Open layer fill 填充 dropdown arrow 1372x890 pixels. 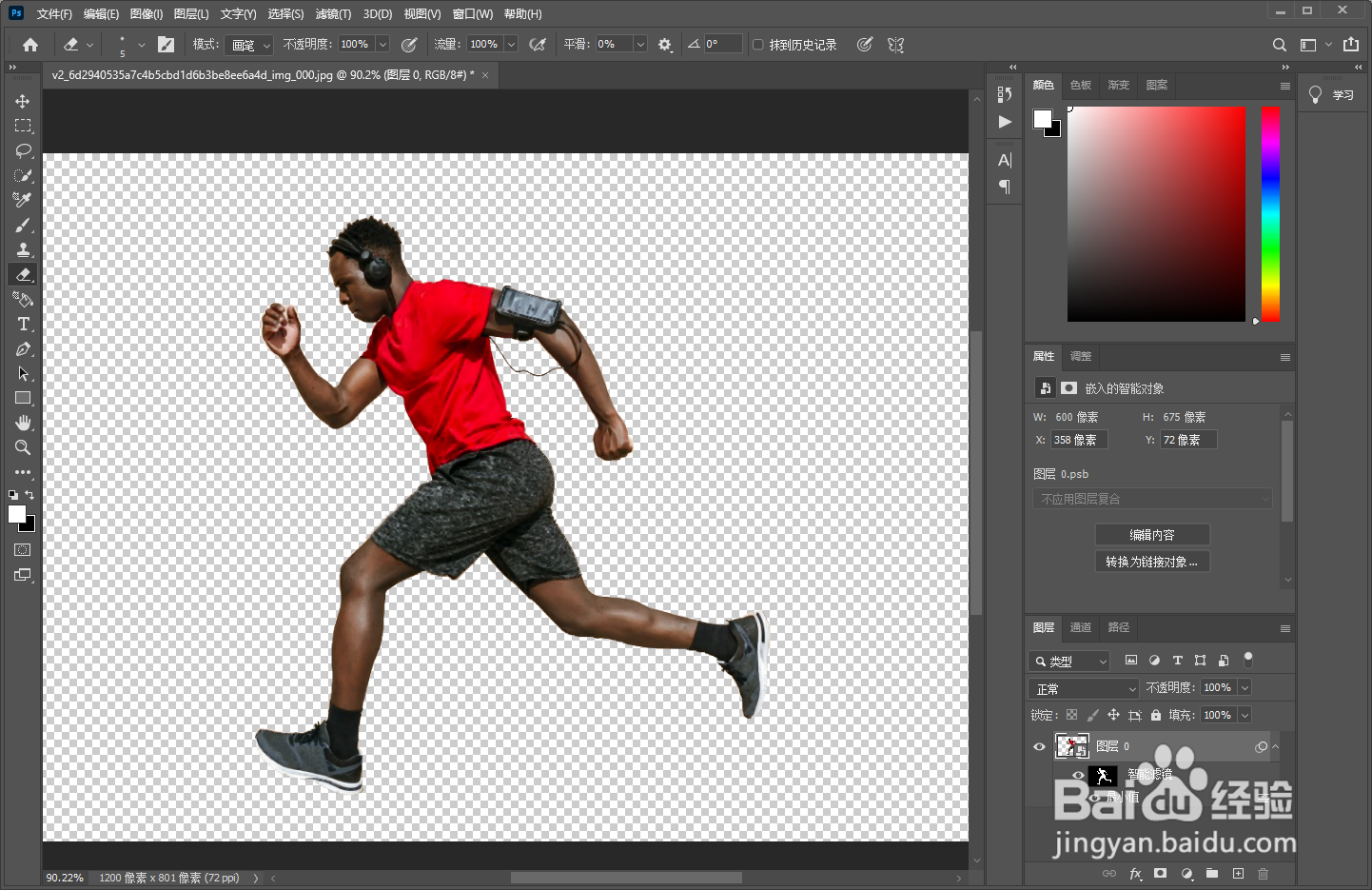pyautogui.click(x=1245, y=715)
